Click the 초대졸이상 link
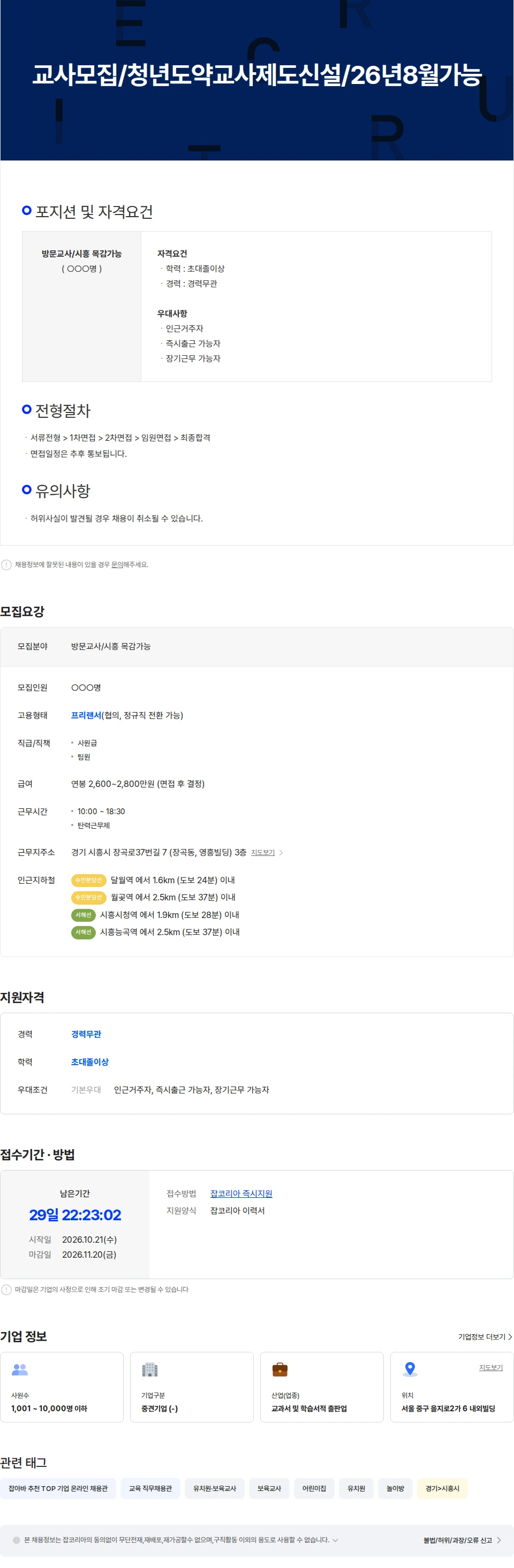The width and height of the screenshot is (514, 1568). (89, 1061)
